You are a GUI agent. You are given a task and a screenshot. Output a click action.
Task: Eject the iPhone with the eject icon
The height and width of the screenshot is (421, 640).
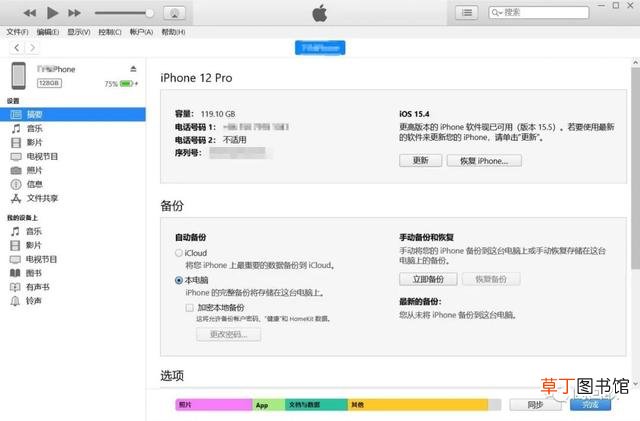(133, 69)
